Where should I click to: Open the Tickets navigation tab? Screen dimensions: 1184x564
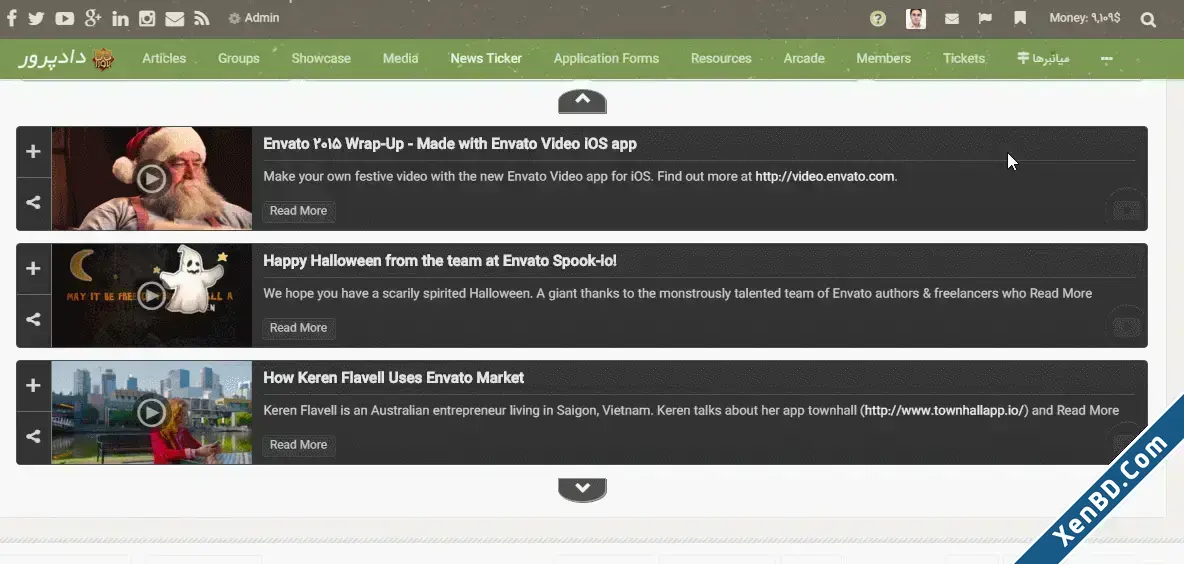pyautogui.click(x=964, y=58)
